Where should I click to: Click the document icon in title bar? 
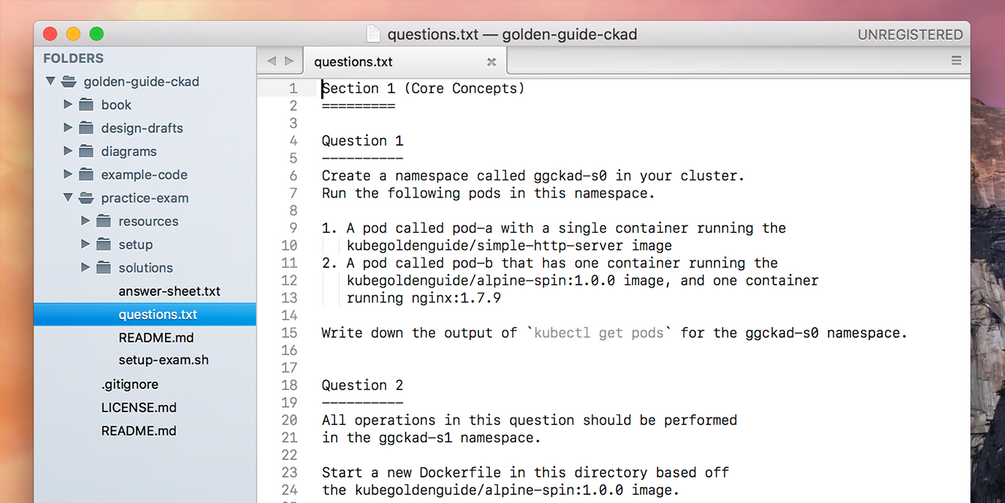coord(373,34)
